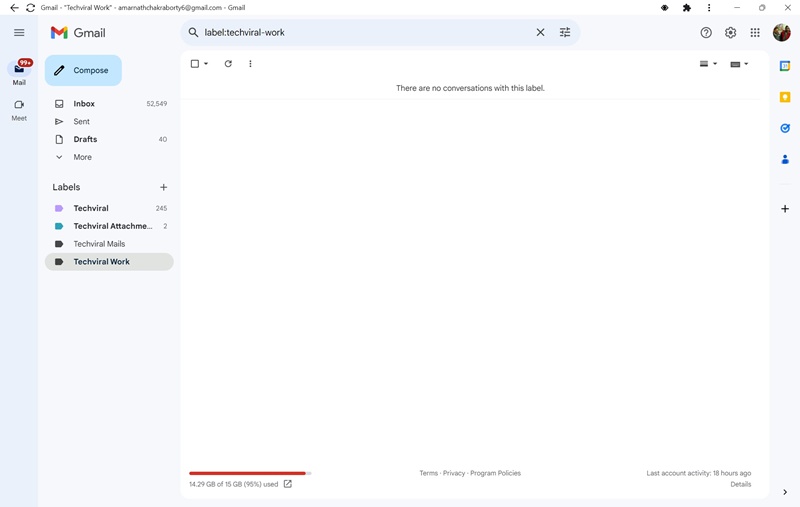Select the Techviral Mails label
Image resolution: width=800 pixels, height=507 pixels.
tap(109, 244)
